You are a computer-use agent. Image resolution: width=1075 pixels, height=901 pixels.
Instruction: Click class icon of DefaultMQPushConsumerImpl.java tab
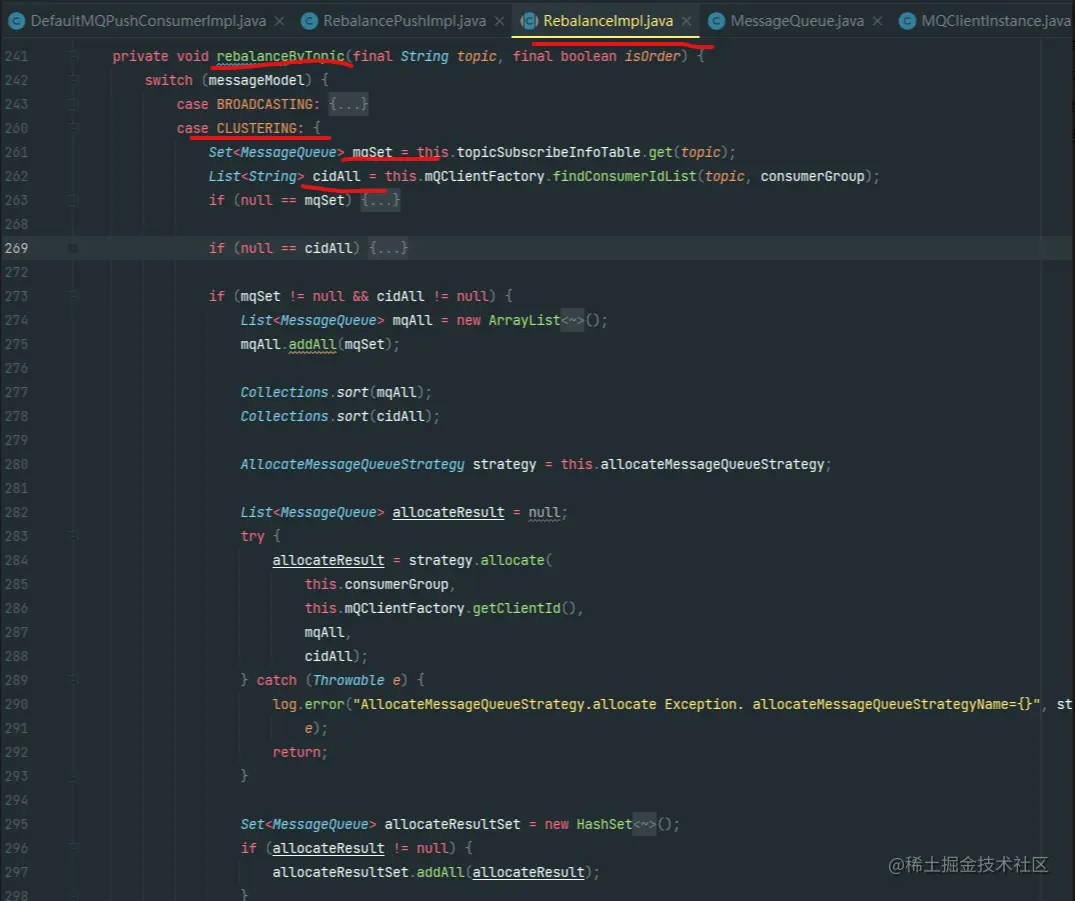tap(16, 21)
